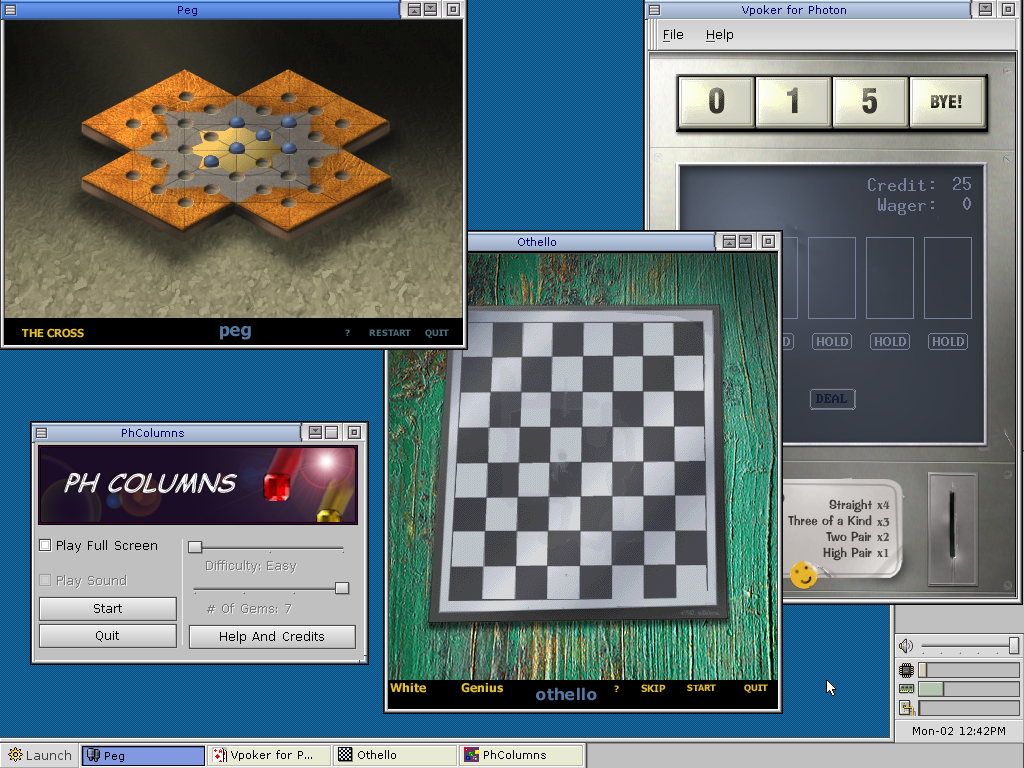Click the CPU chip monitor icon
This screenshot has height=768, width=1024.
tap(906, 670)
